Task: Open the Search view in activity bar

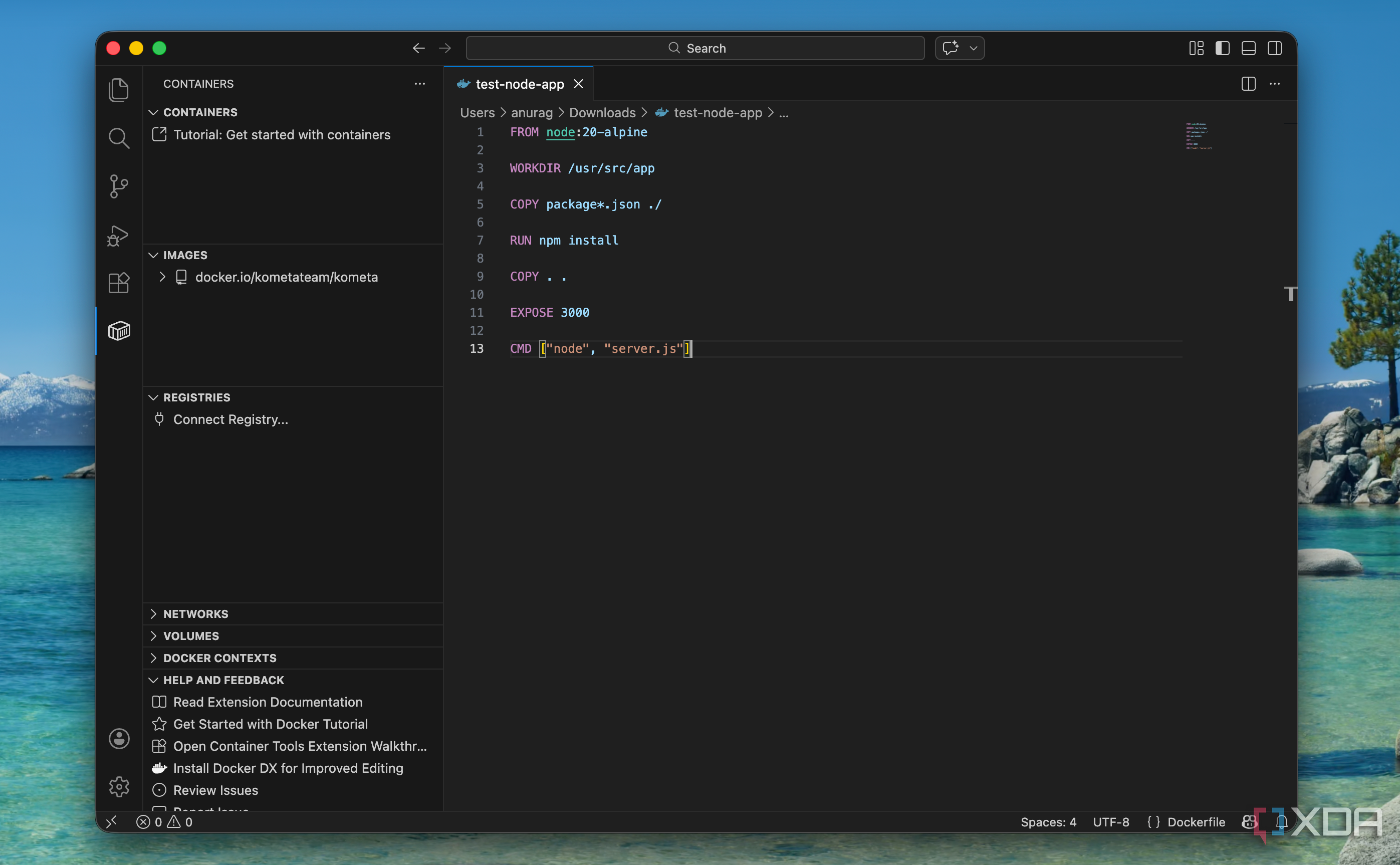Action: click(x=118, y=138)
